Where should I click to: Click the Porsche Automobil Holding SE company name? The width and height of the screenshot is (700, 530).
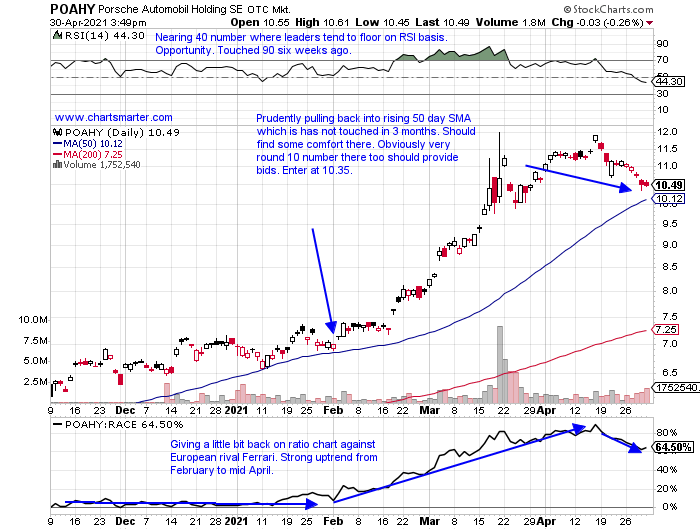click(x=171, y=9)
